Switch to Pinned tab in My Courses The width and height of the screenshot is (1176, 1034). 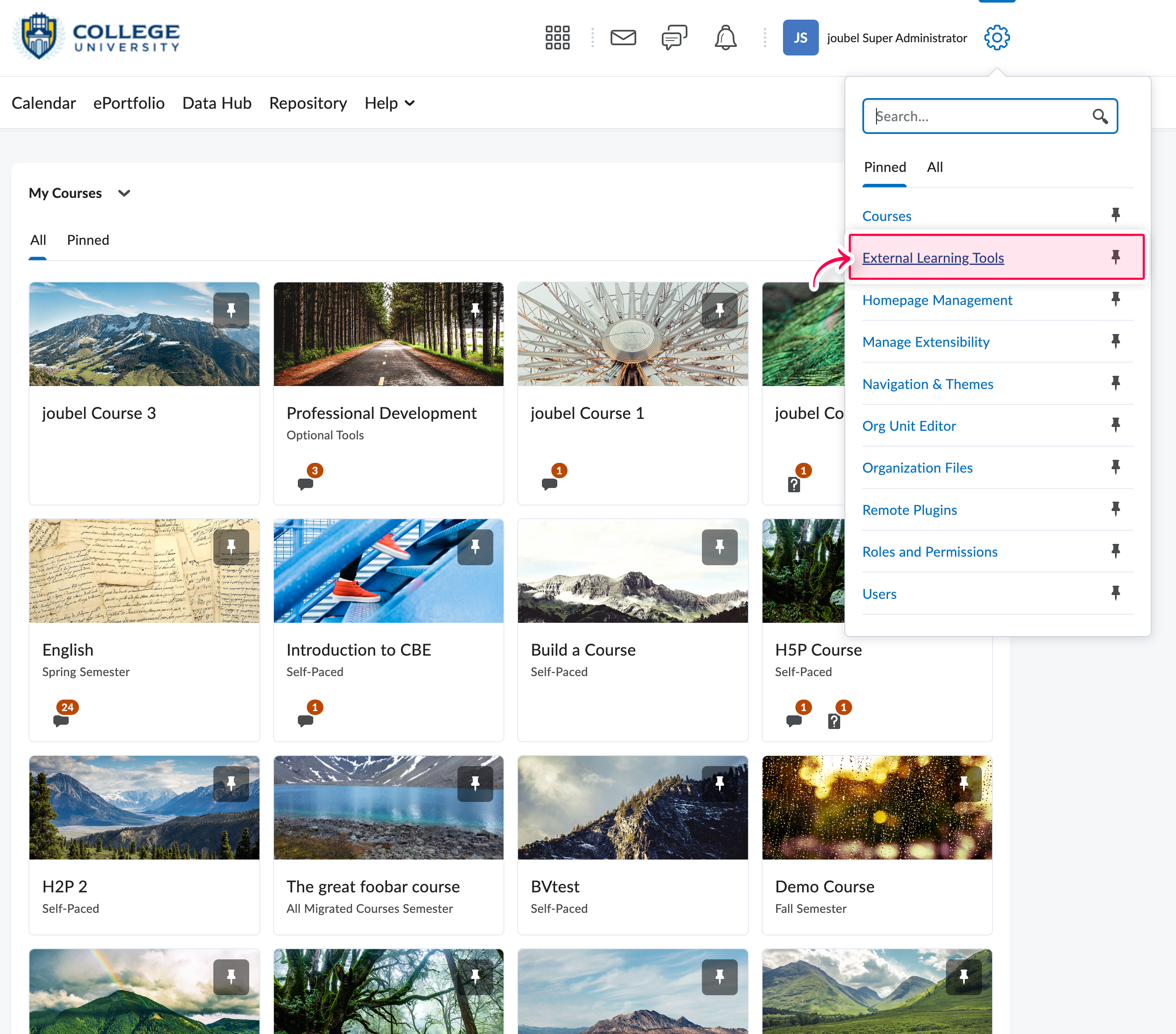(x=87, y=241)
